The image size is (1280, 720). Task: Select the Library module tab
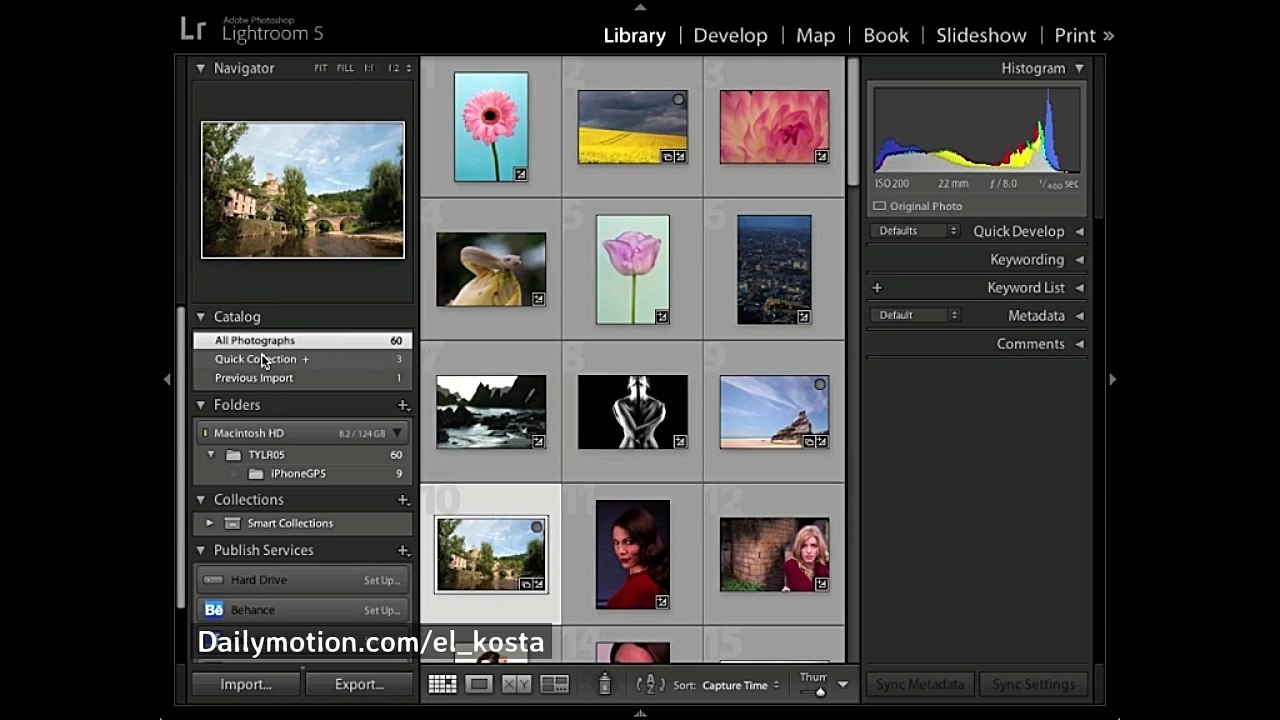(634, 35)
